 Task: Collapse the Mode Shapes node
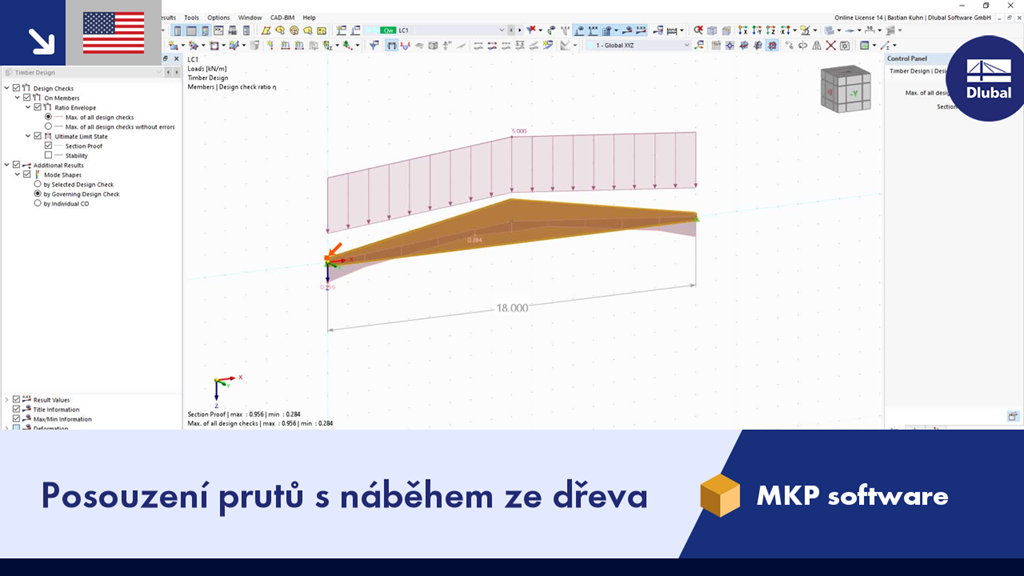(x=18, y=174)
